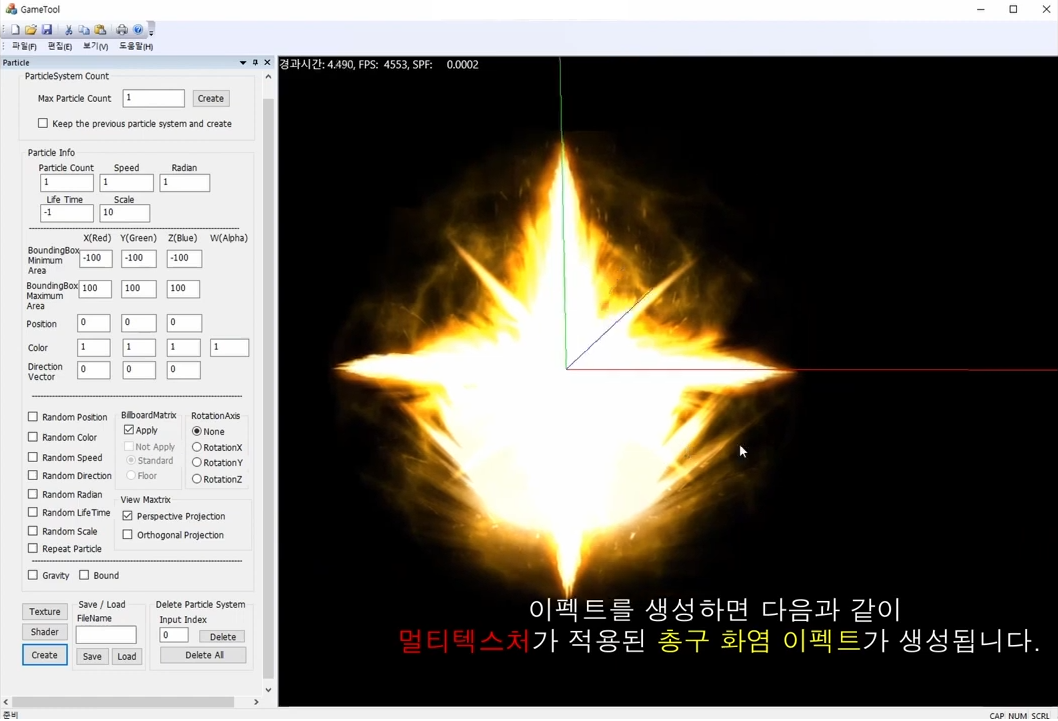Click the toolbar overflow dropdown arrow

coord(151,31)
